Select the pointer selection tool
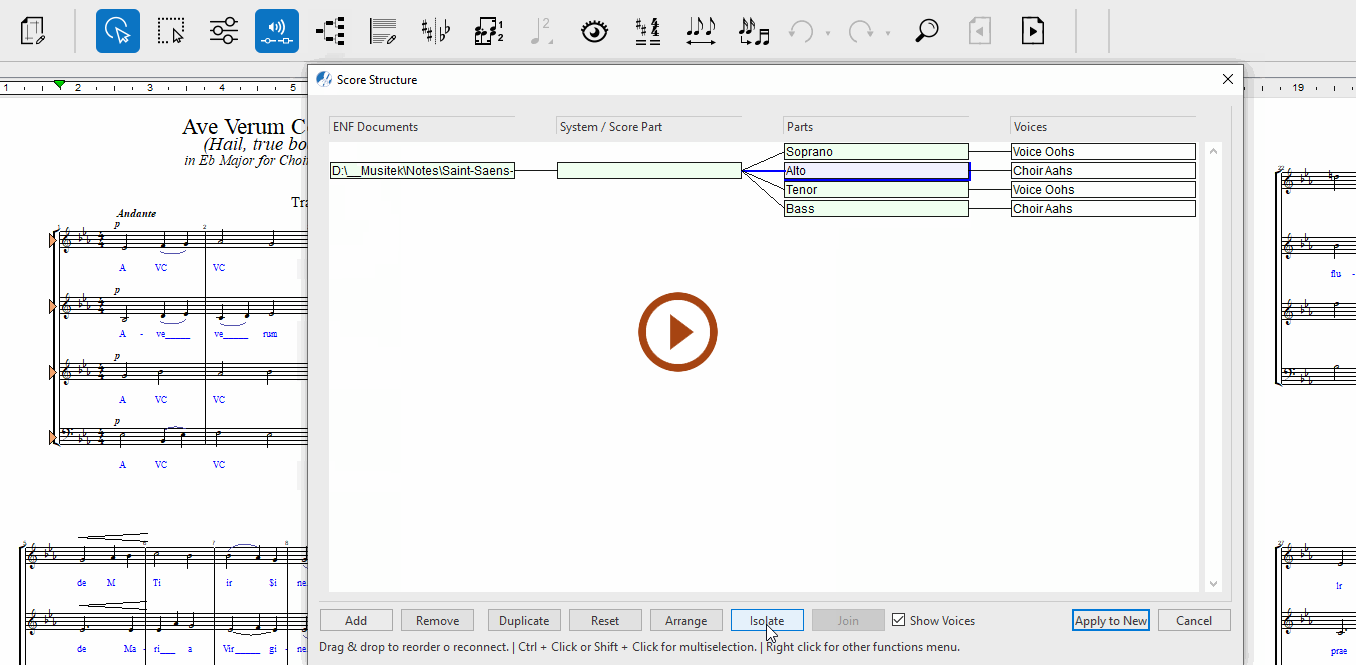Screen dimensions: 1356x665 118,31
